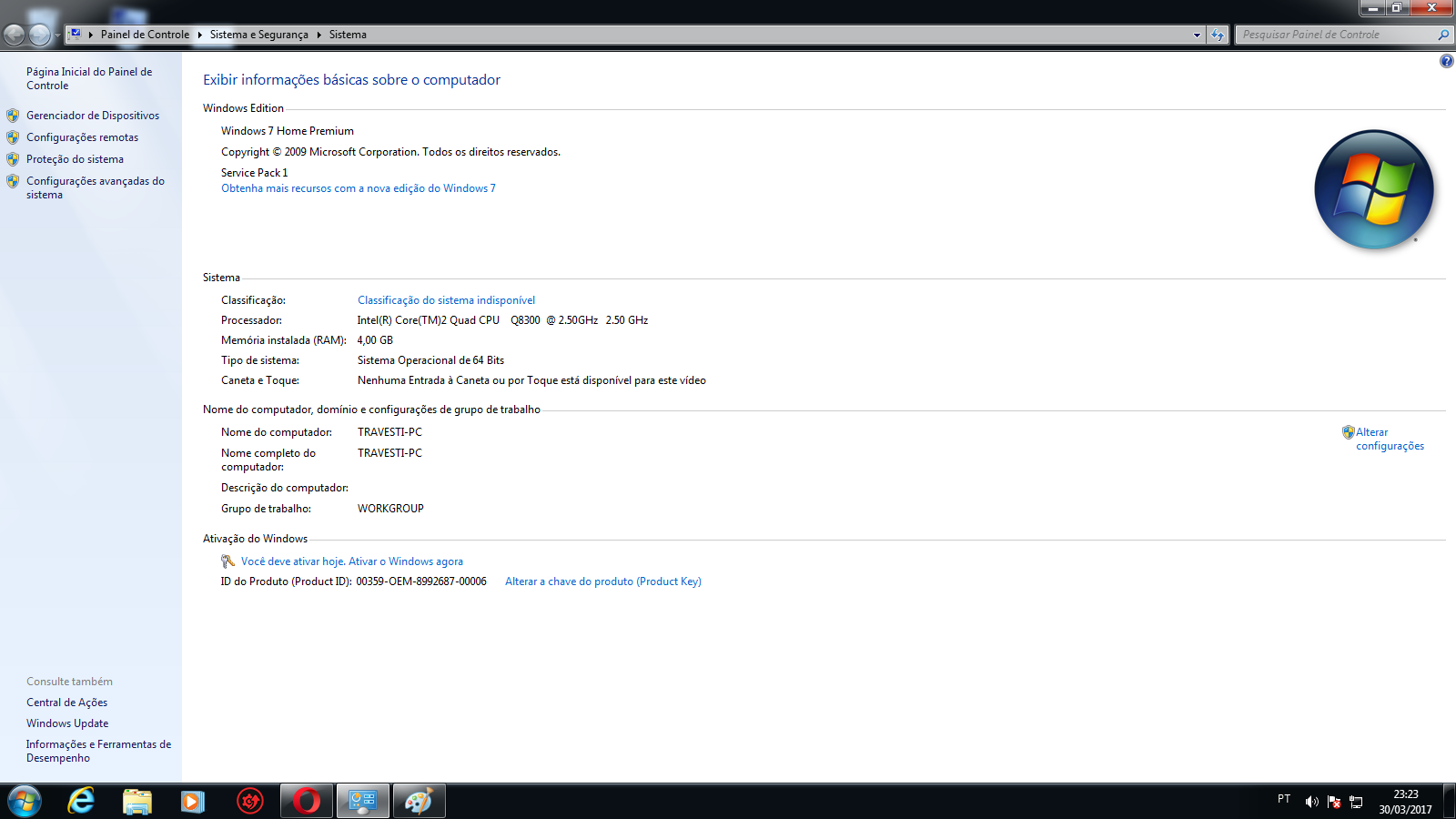Click the shield icon beside Configurações remotas
Image resolution: width=1456 pixels, height=819 pixels.
[x=13, y=137]
